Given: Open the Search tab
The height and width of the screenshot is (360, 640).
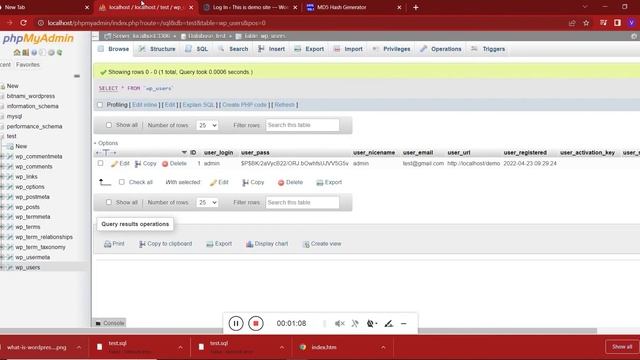Looking at the screenshot, I should 233,49.
